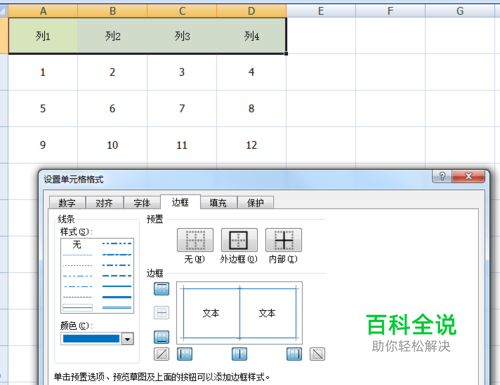Toggle the bottom border button

point(162,337)
